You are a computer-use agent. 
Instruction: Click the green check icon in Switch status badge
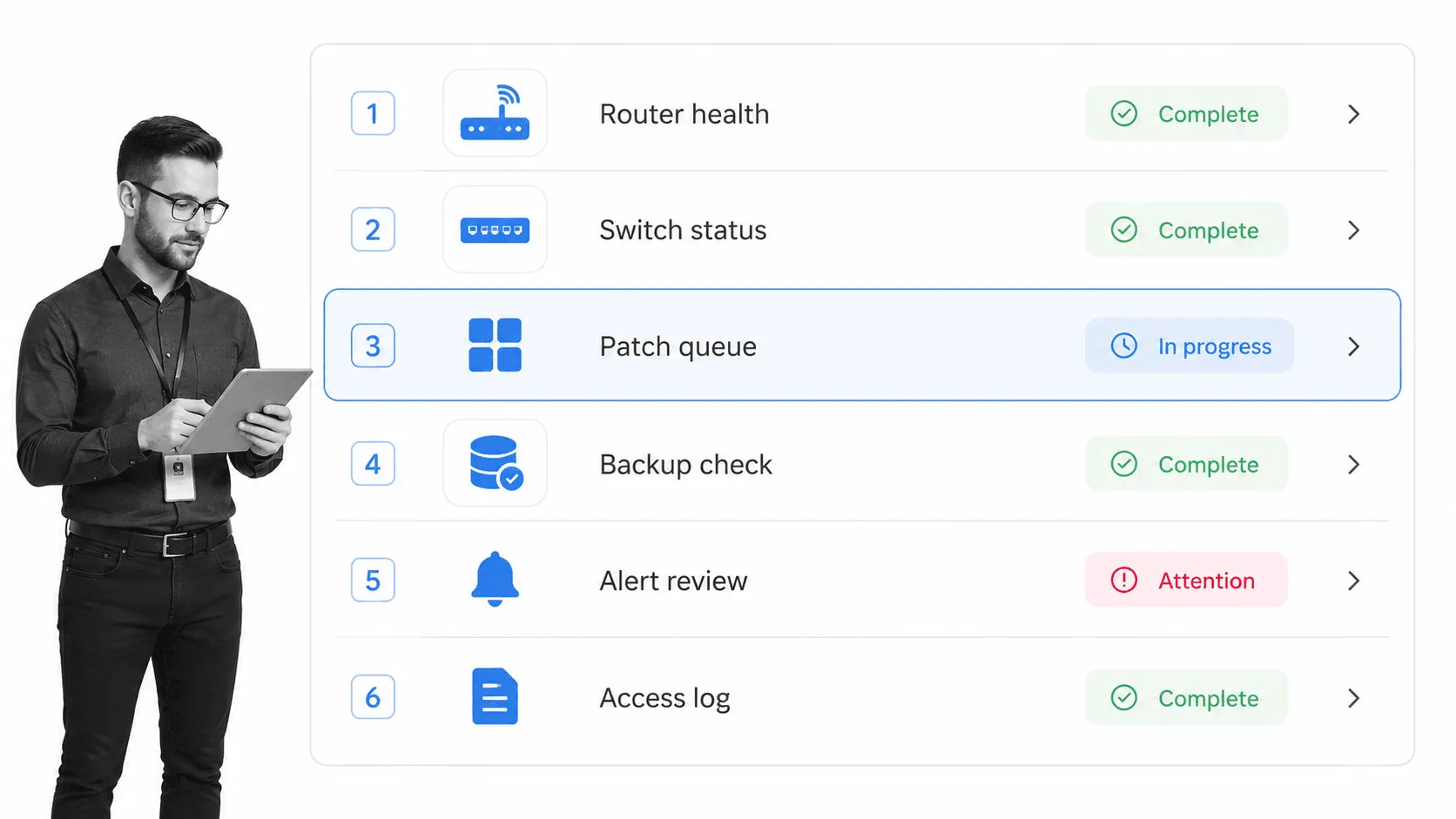point(1124,230)
